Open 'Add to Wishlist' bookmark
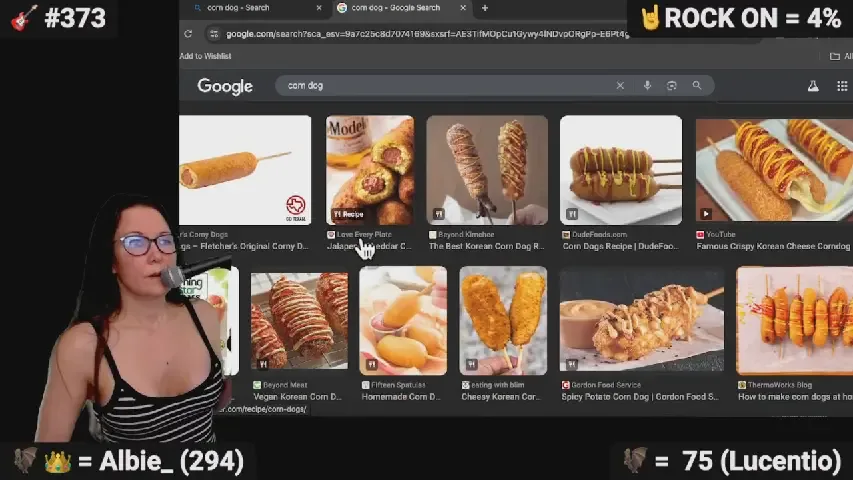 pyautogui.click(x=206, y=56)
